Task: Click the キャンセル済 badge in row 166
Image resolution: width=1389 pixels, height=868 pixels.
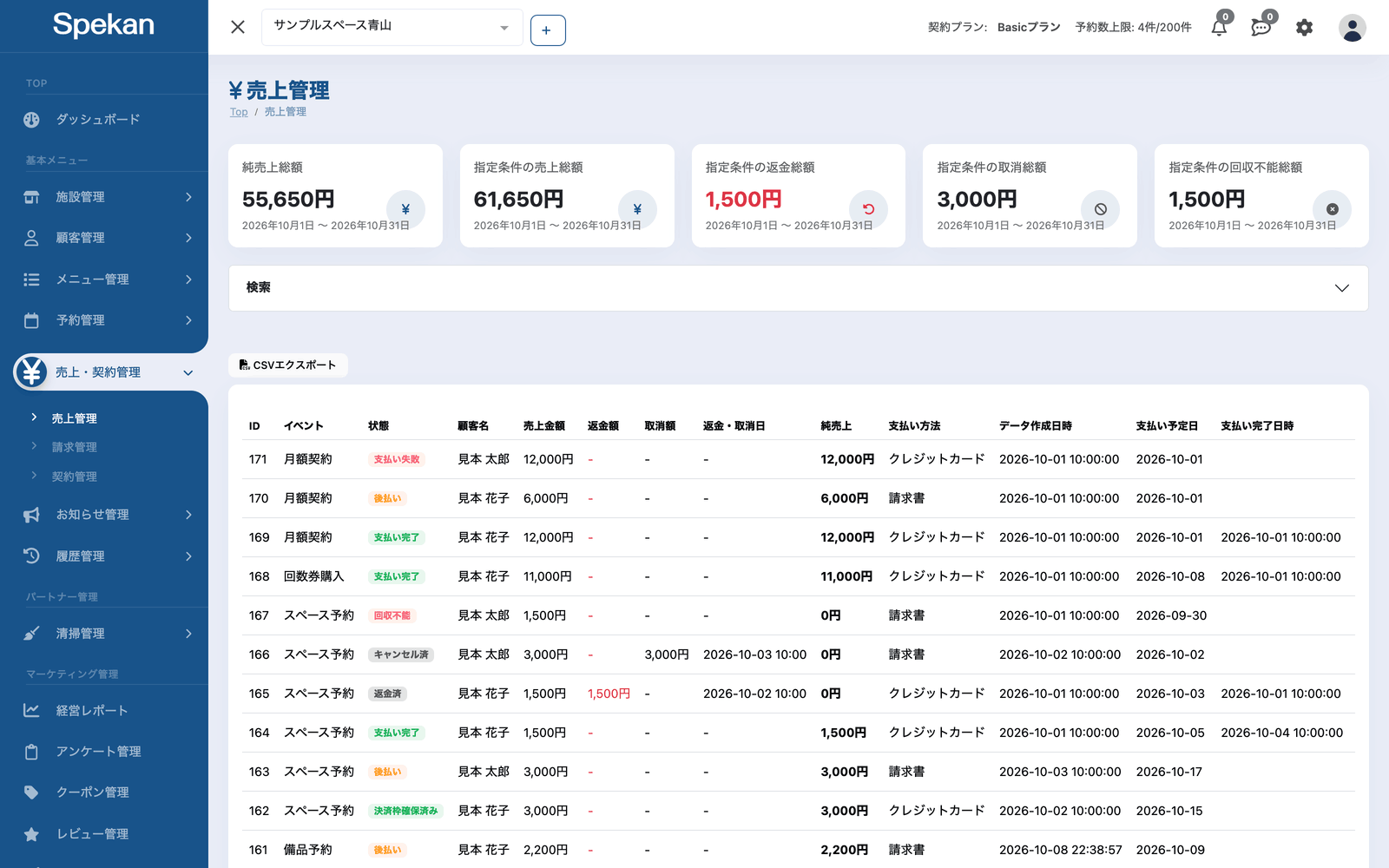Action: [401, 654]
